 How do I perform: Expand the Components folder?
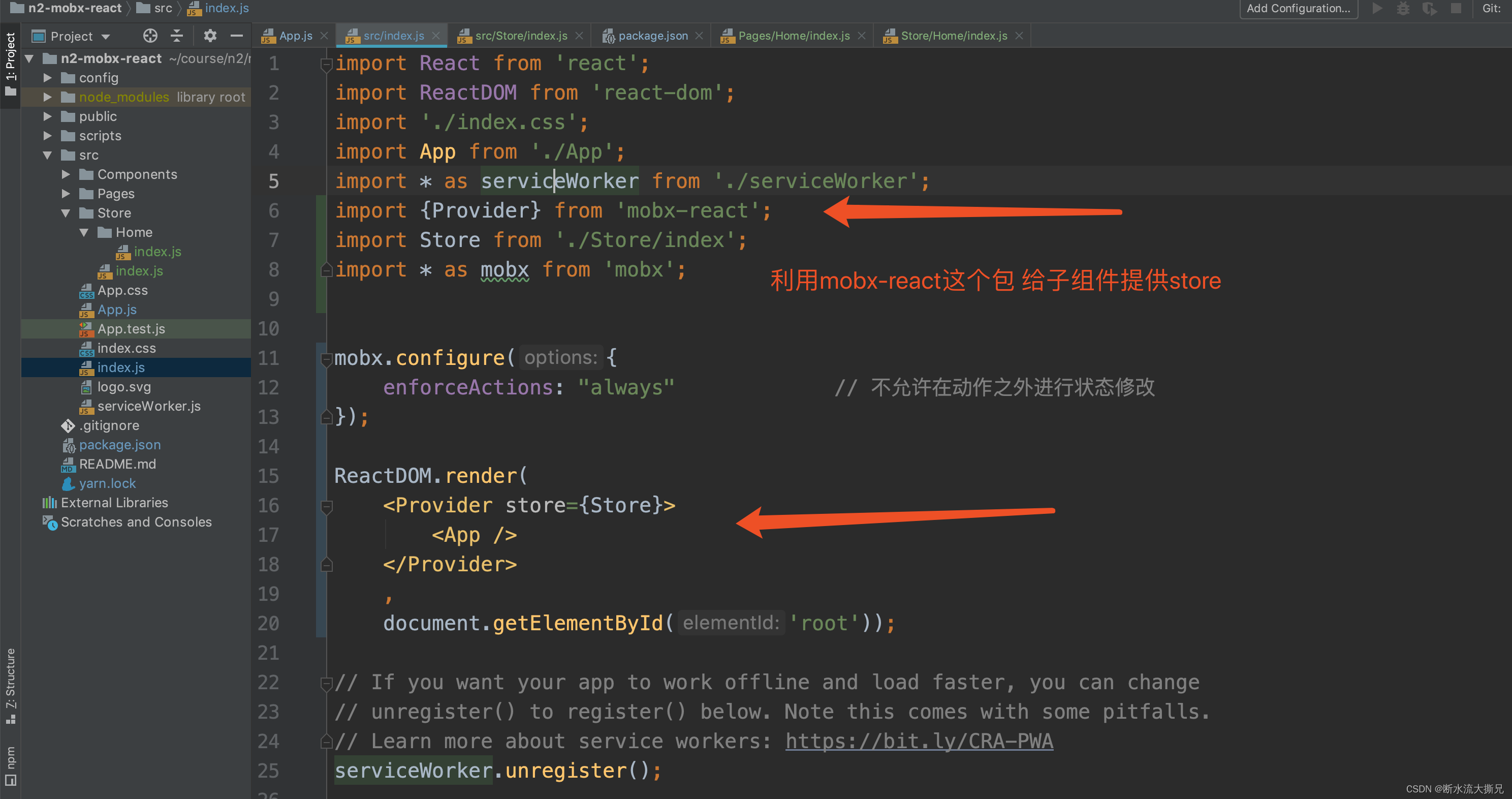click(66, 175)
